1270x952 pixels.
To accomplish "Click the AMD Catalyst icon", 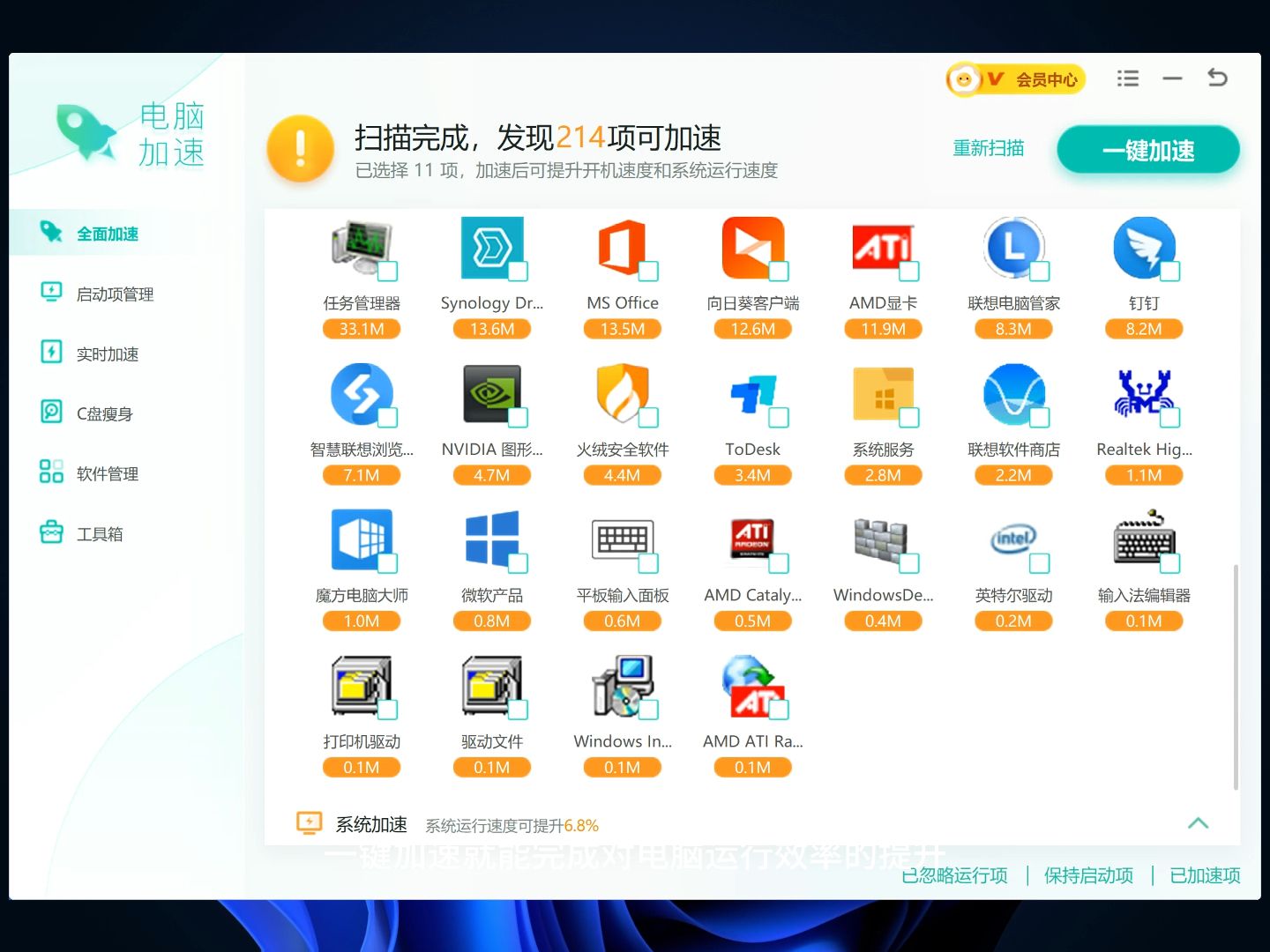I will (x=752, y=539).
